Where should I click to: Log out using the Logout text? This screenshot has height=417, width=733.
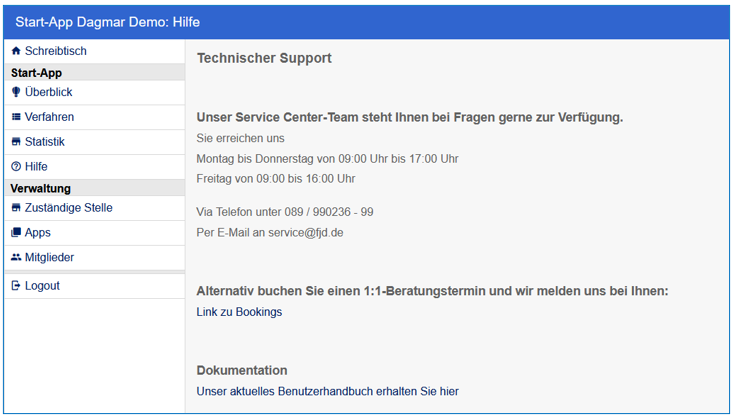click(43, 286)
